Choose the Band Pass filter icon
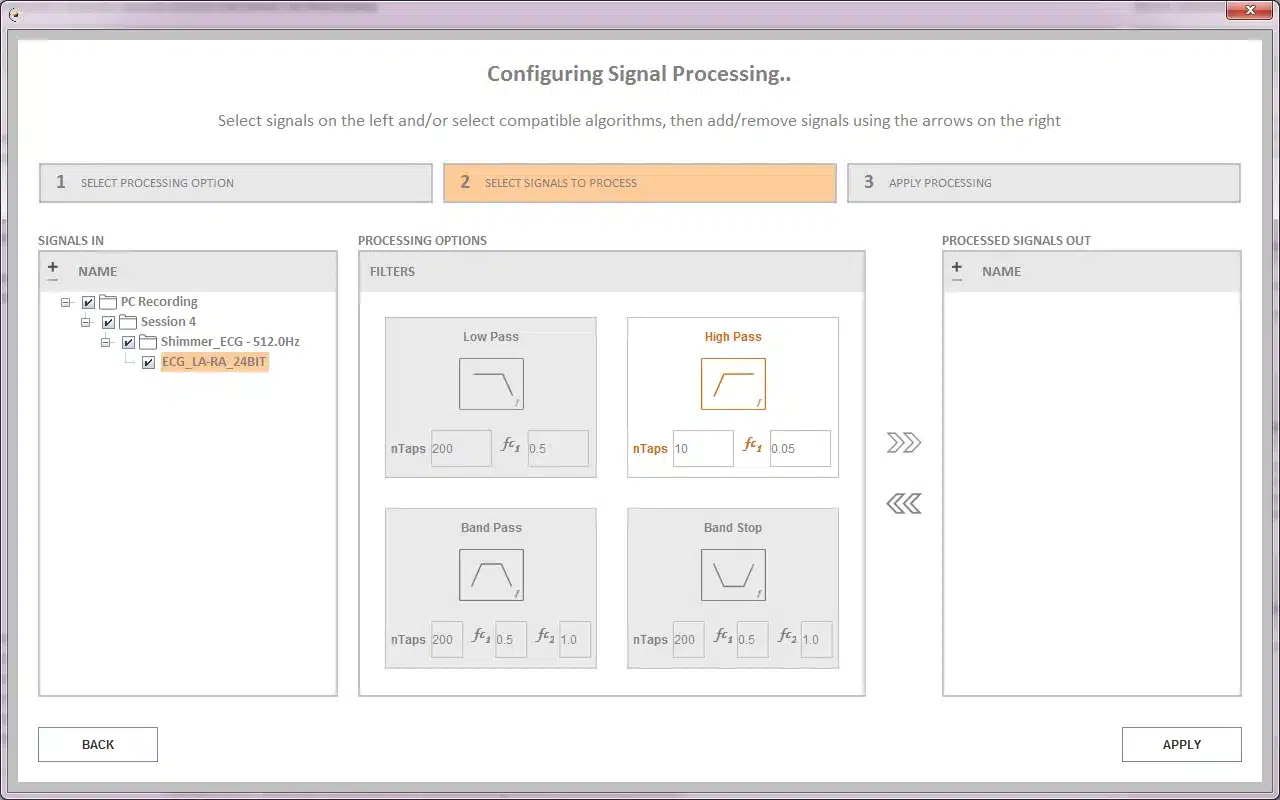The width and height of the screenshot is (1280, 800). point(491,575)
